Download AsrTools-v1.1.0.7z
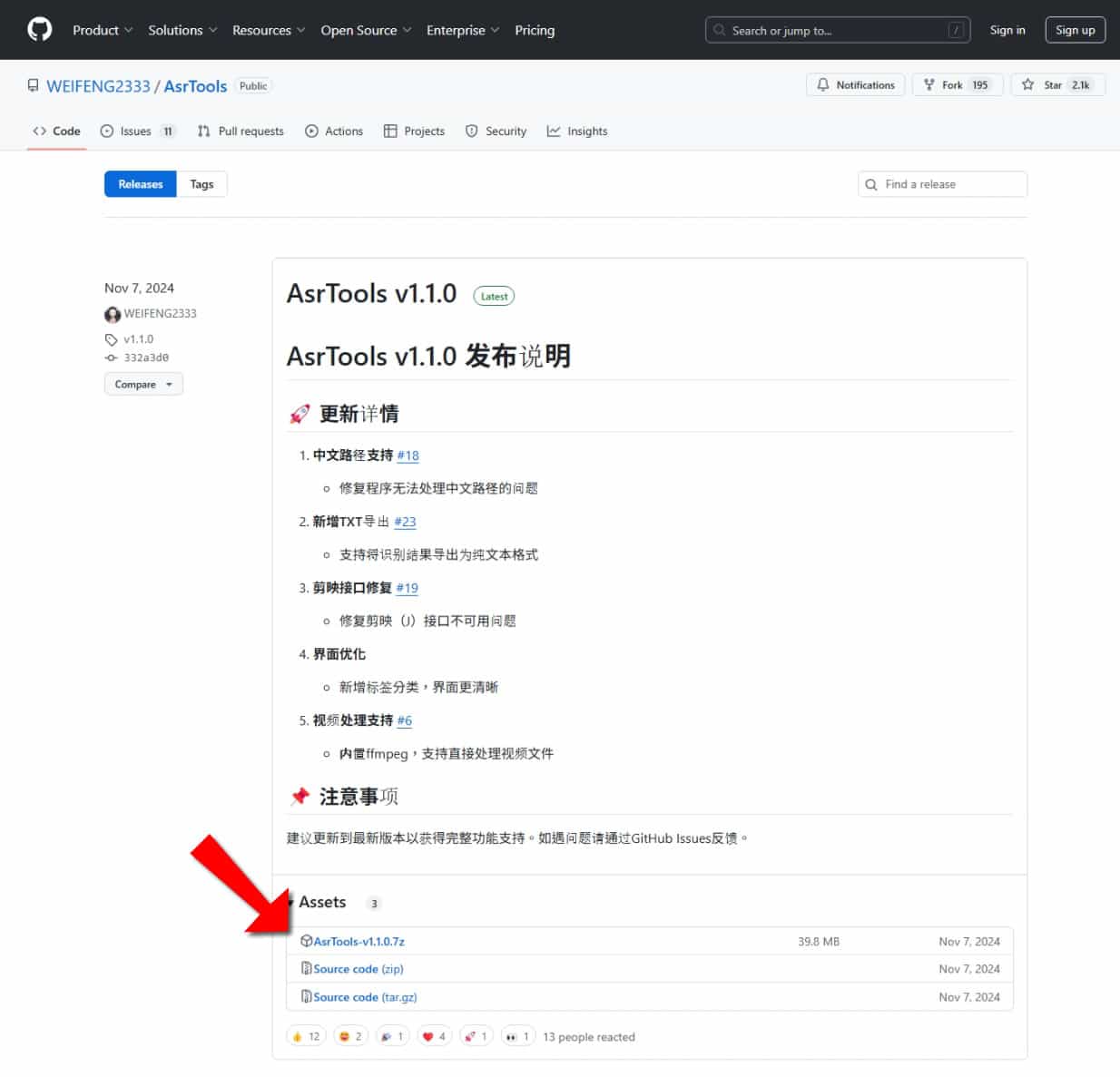This screenshot has width=1120, height=1077. tap(359, 942)
